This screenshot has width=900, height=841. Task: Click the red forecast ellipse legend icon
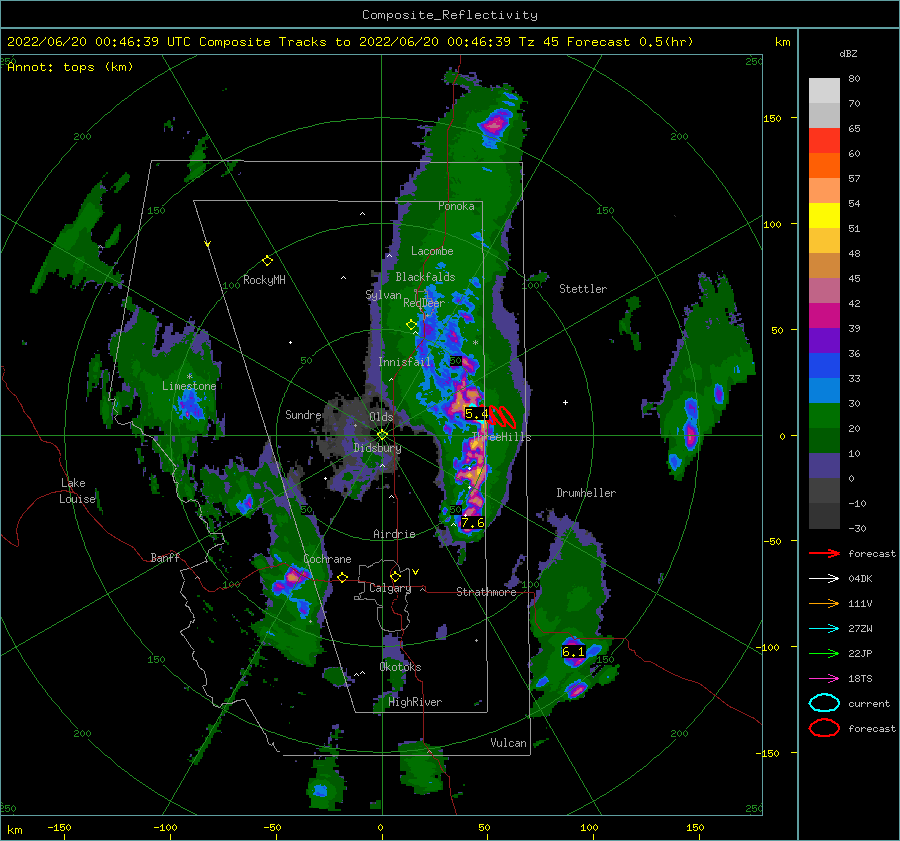click(x=824, y=728)
